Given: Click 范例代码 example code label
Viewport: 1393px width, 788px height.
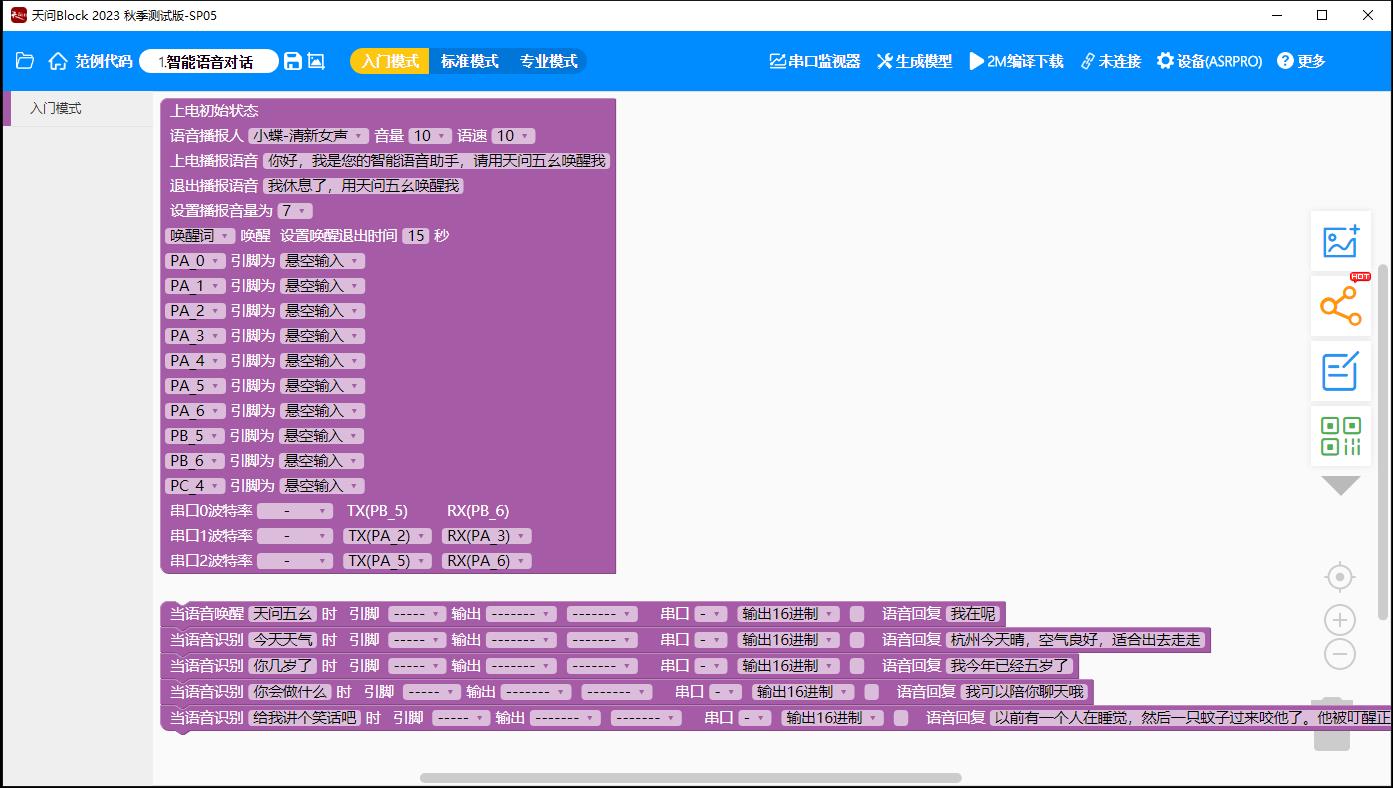Looking at the screenshot, I should pyautogui.click(x=104, y=61).
